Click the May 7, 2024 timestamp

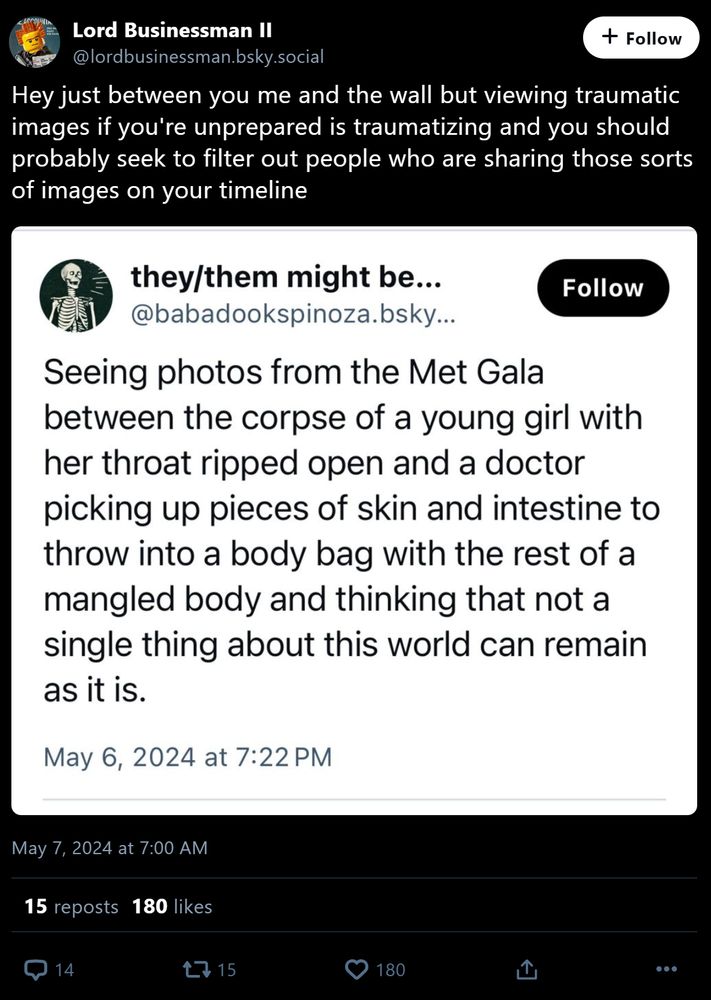110,847
